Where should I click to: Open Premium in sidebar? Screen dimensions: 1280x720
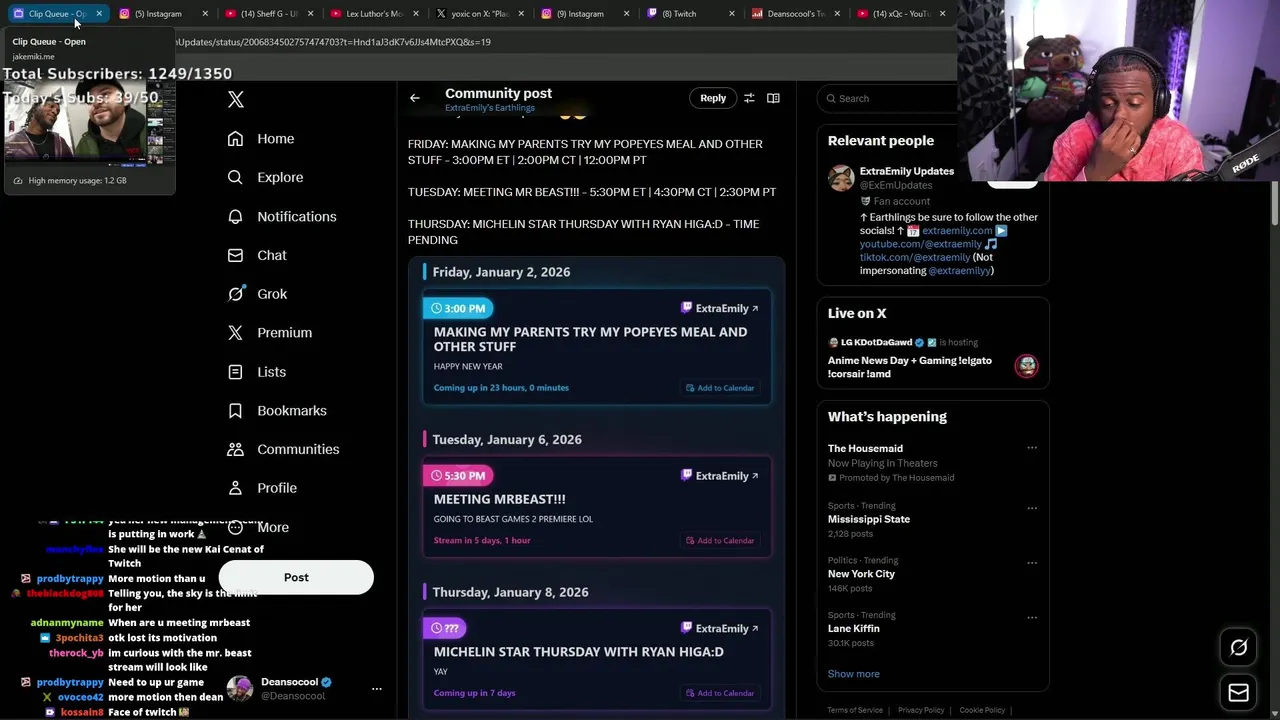tap(270, 333)
